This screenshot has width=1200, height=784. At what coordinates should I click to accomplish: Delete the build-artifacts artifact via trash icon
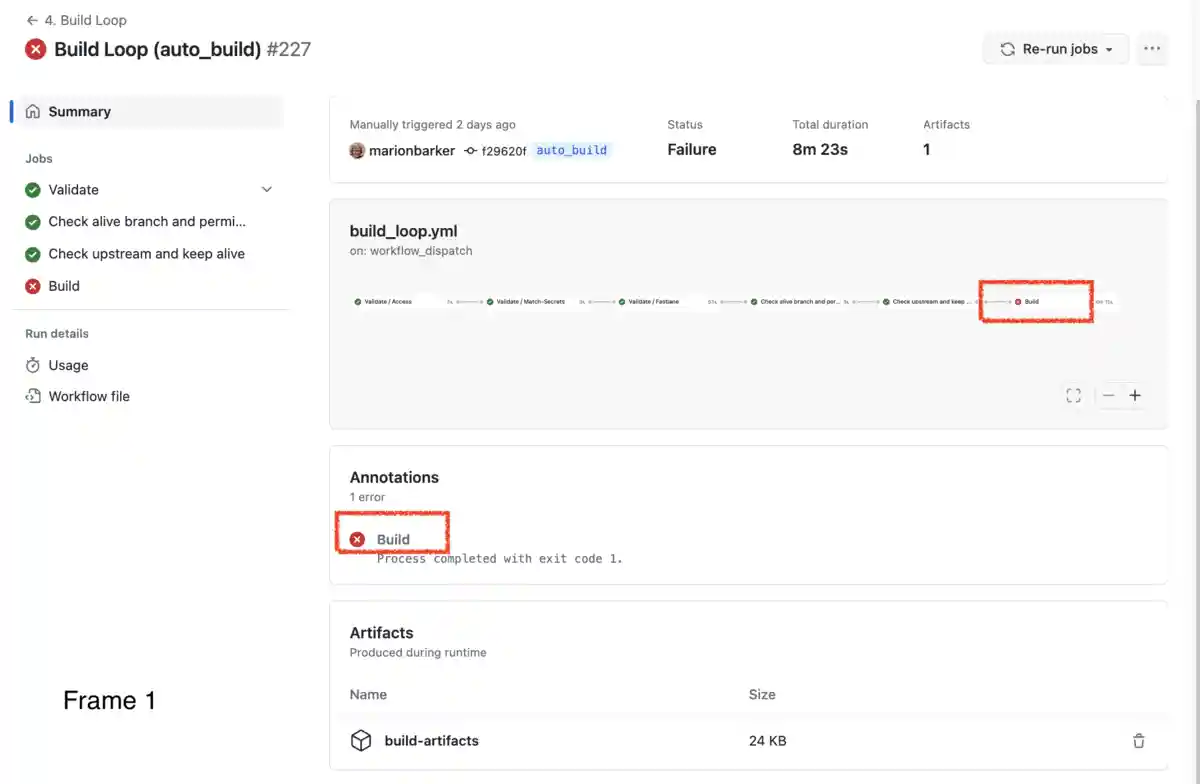(1138, 741)
